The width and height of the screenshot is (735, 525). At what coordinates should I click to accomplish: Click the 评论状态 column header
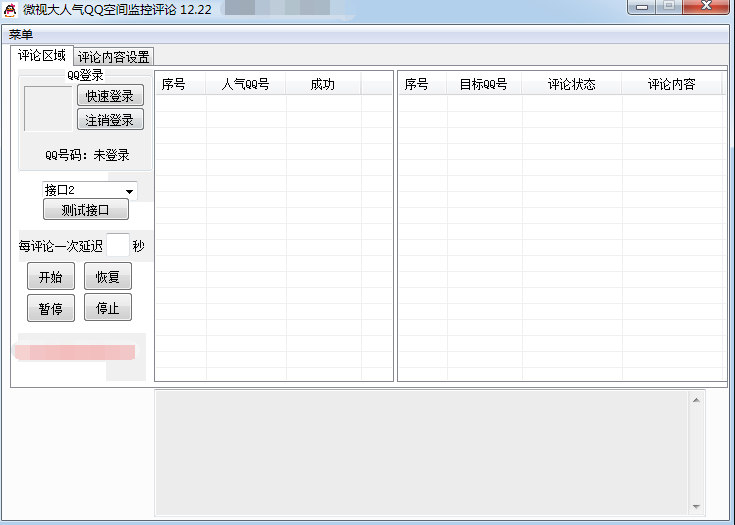tap(571, 84)
